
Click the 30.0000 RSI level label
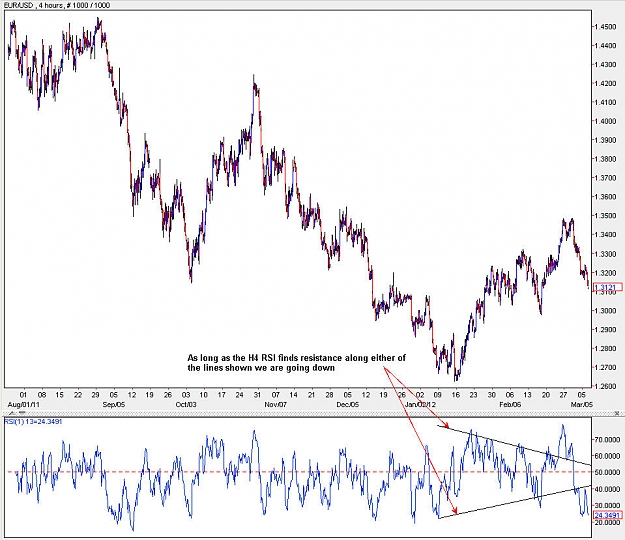pyautogui.click(x=607, y=505)
